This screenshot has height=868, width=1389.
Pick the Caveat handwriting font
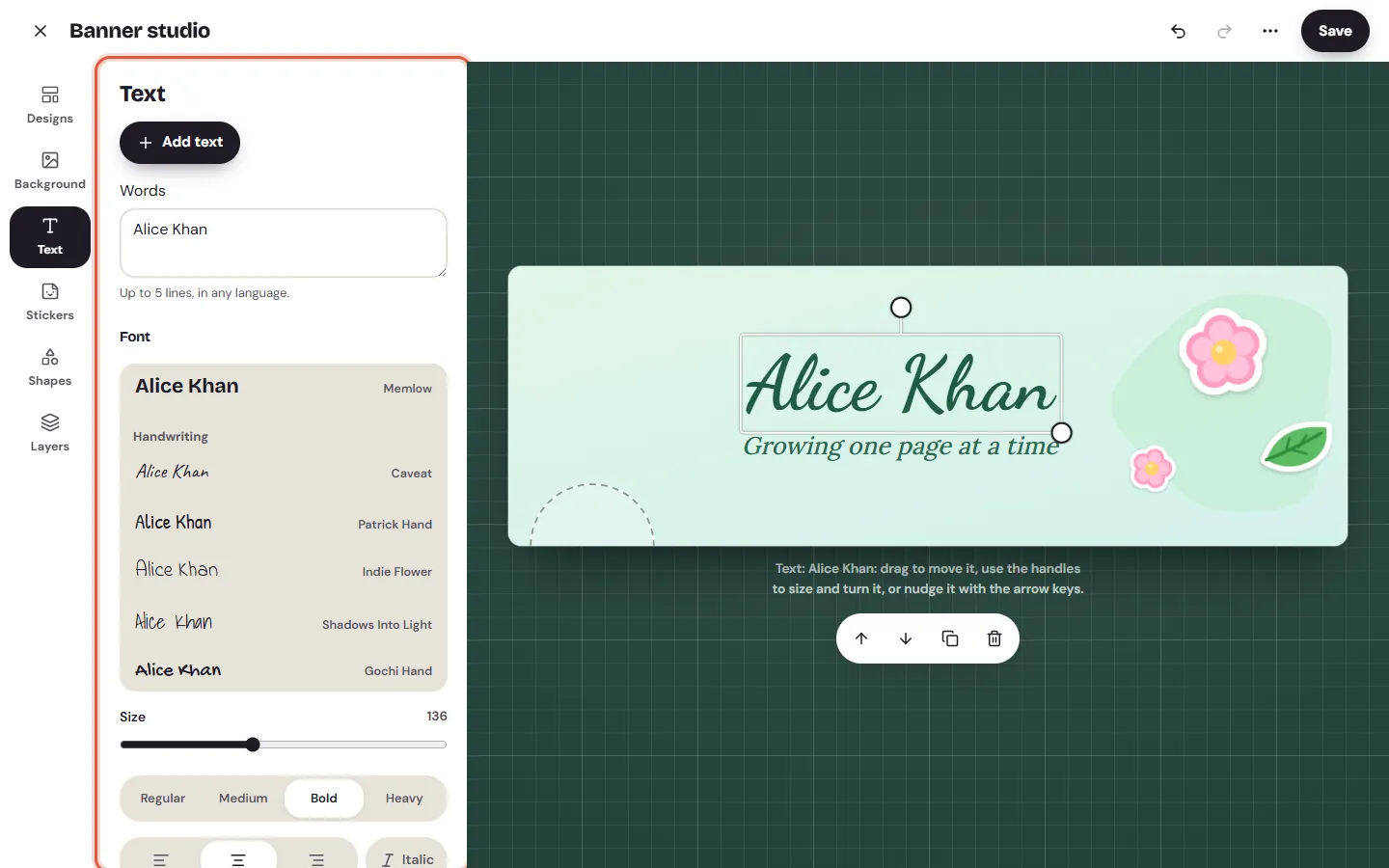coord(284,473)
